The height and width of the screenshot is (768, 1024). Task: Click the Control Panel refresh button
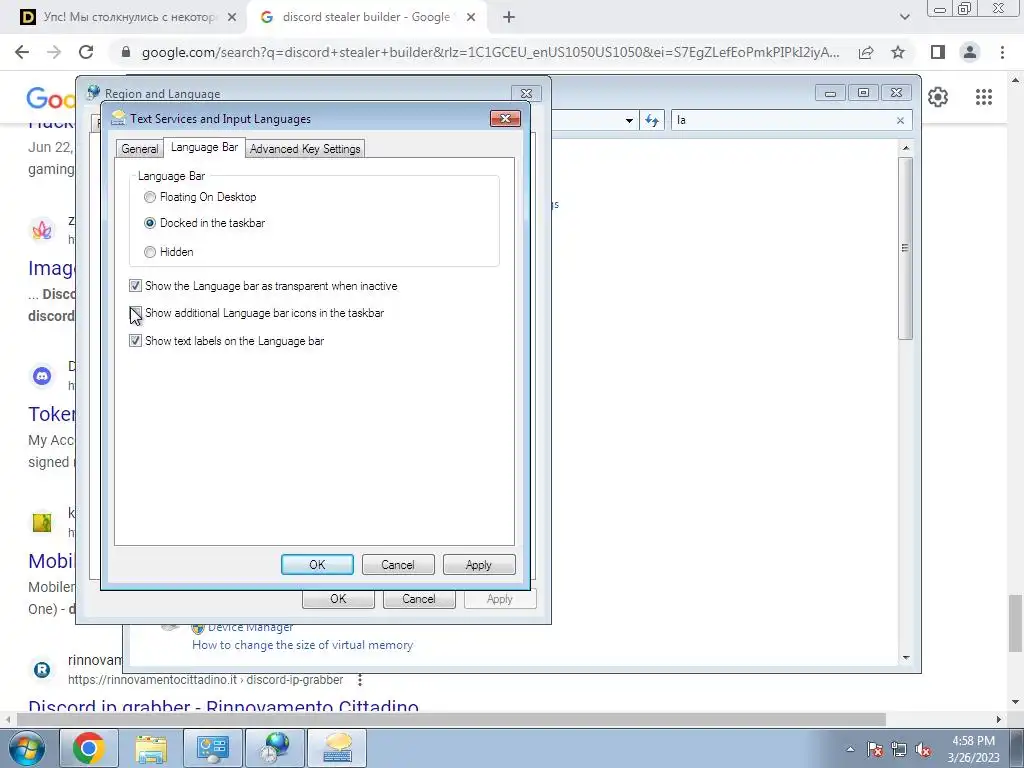coord(652,120)
